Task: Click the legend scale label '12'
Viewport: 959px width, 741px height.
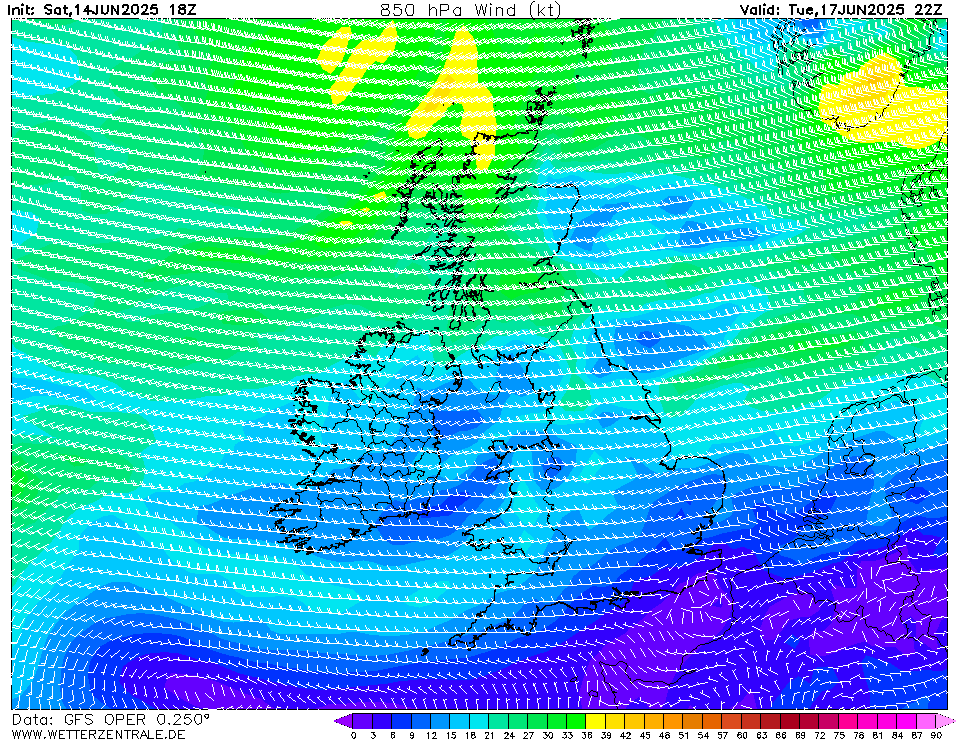Action: click(431, 735)
